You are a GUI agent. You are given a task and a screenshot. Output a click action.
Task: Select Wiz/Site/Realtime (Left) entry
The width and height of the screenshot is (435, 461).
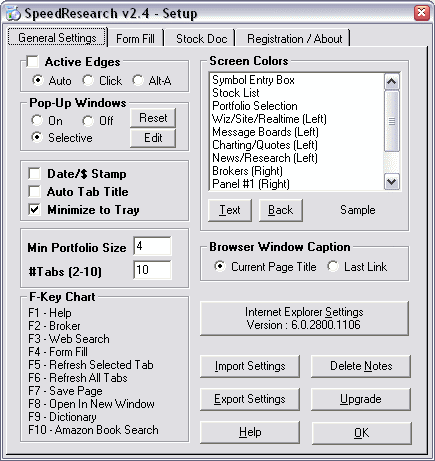(297, 119)
